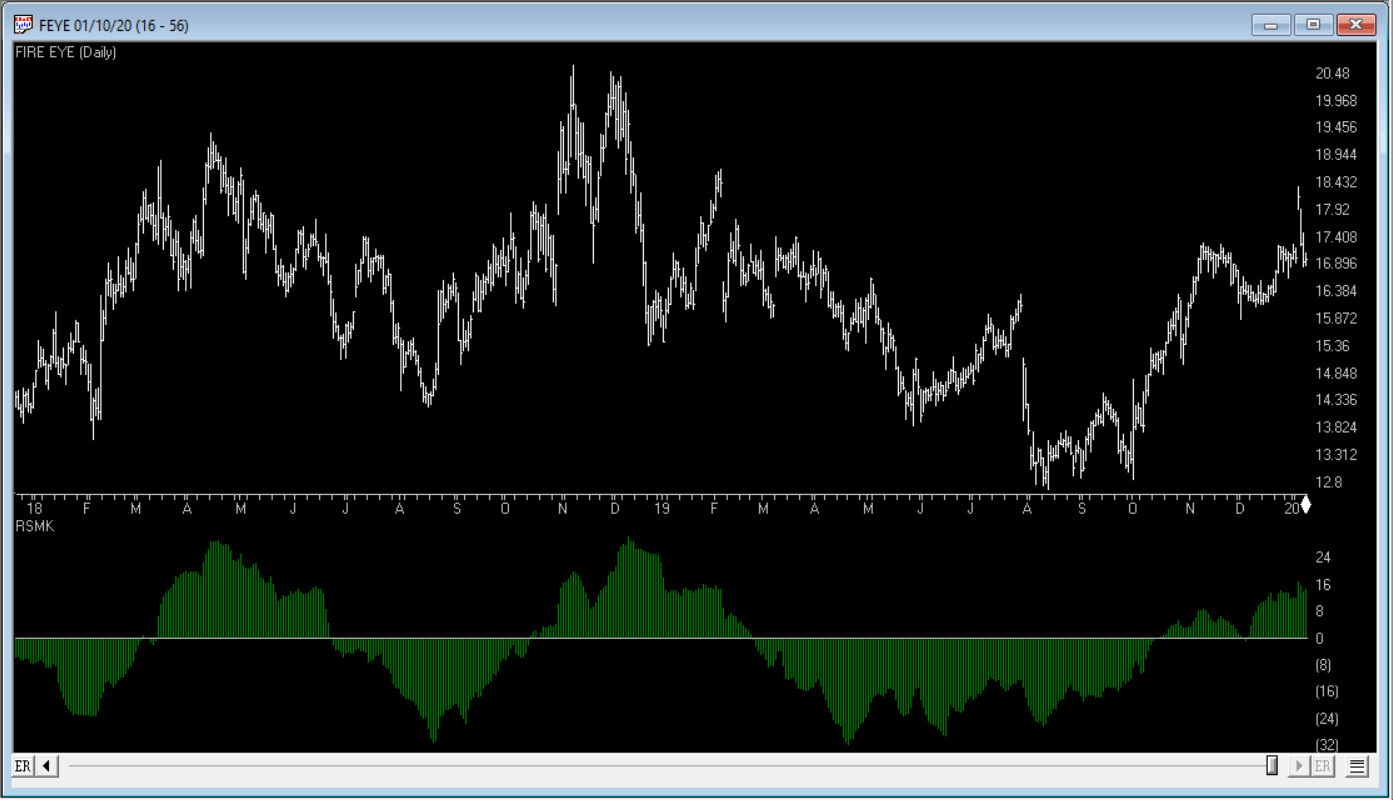Click the 18.944 price axis label
Image resolution: width=1393 pixels, height=800 pixels.
1337,155
